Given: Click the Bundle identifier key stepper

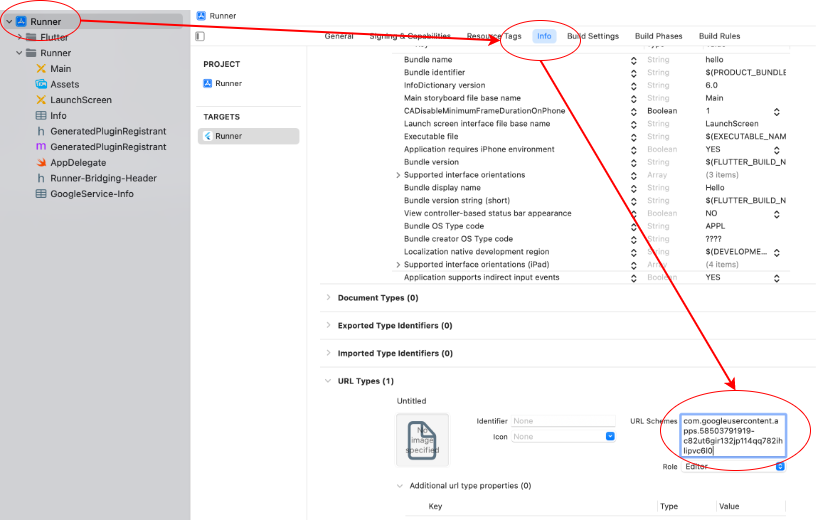Looking at the screenshot, I should point(634,73).
